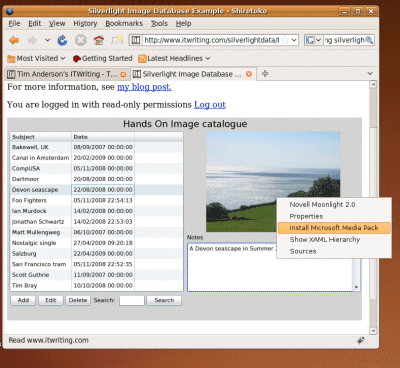Viewport: 400px width, 368px height.
Task: Select Install Microsoft Media Pack
Action: click(x=334, y=228)
